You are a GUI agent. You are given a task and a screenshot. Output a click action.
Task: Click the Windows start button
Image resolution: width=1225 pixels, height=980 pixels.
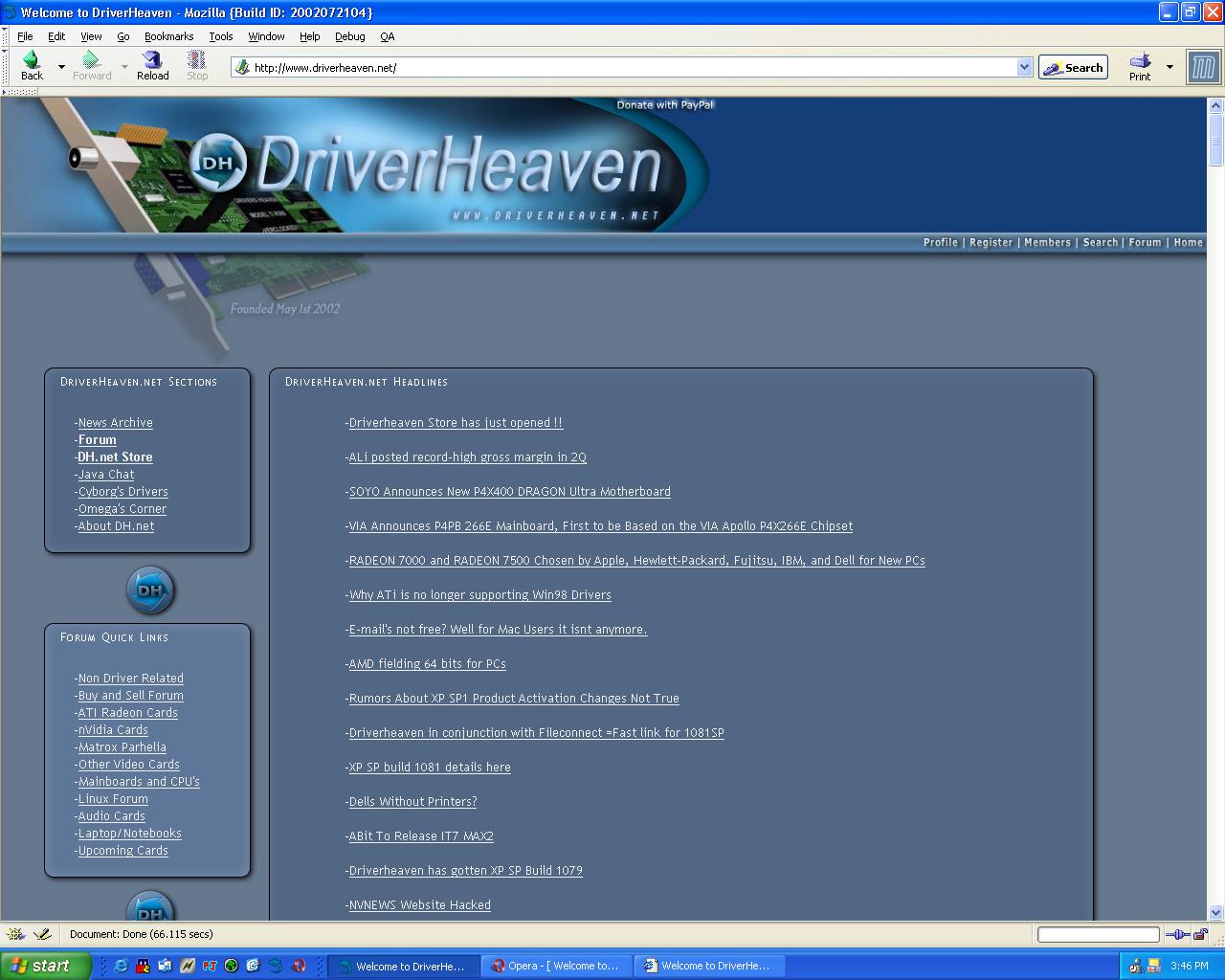[x=46, y=966]
